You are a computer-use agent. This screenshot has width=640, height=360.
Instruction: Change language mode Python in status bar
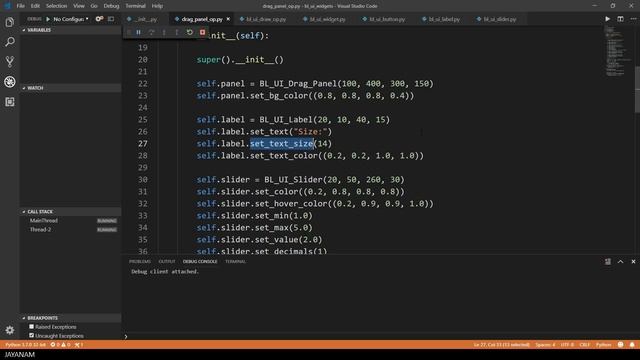tap(603, 344)
